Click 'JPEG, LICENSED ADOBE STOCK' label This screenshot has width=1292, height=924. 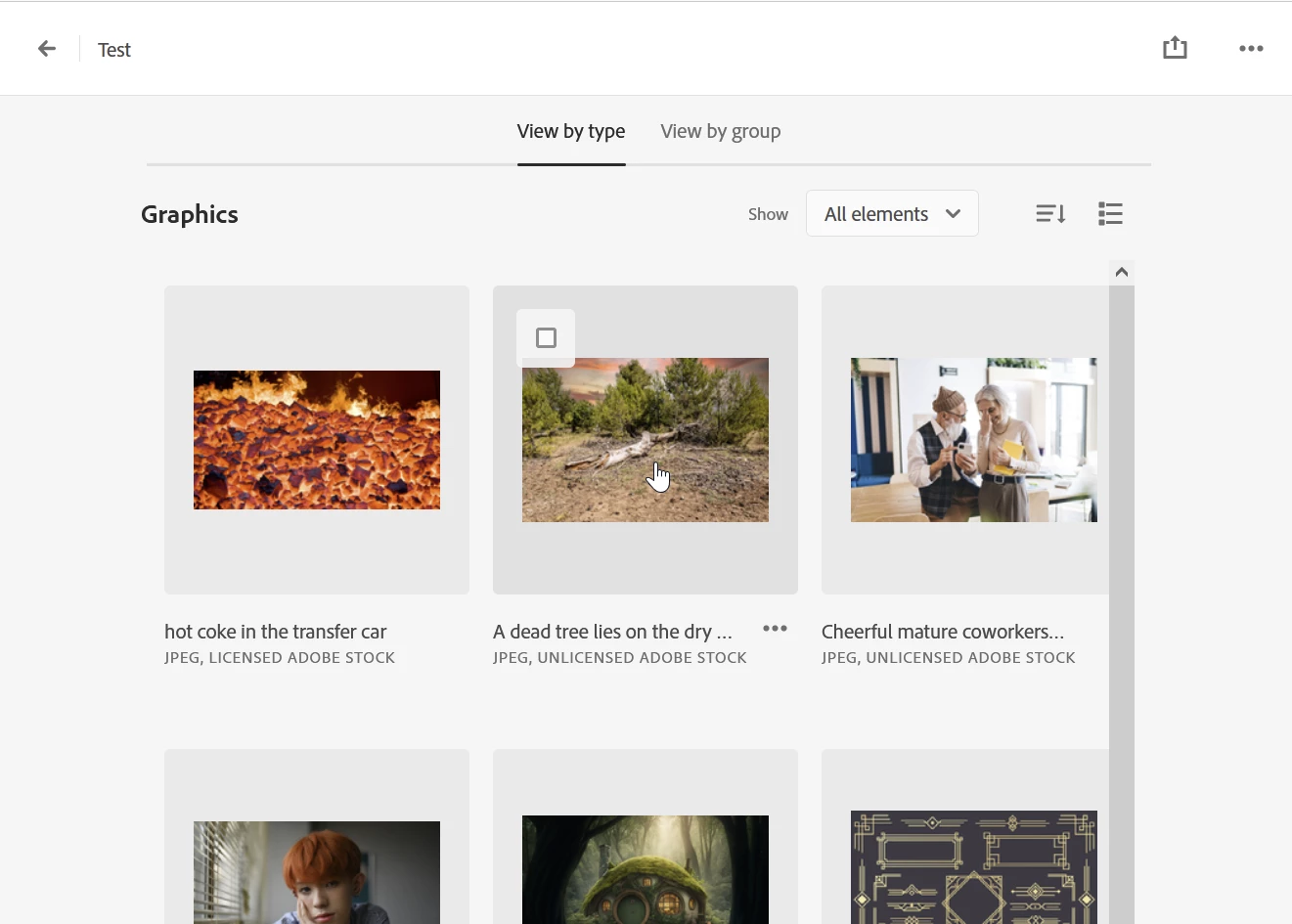click(280, 658)
